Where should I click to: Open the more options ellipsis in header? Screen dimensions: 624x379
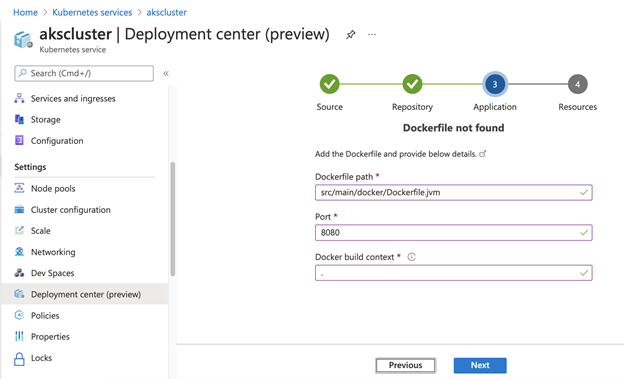tap(372, 35)
